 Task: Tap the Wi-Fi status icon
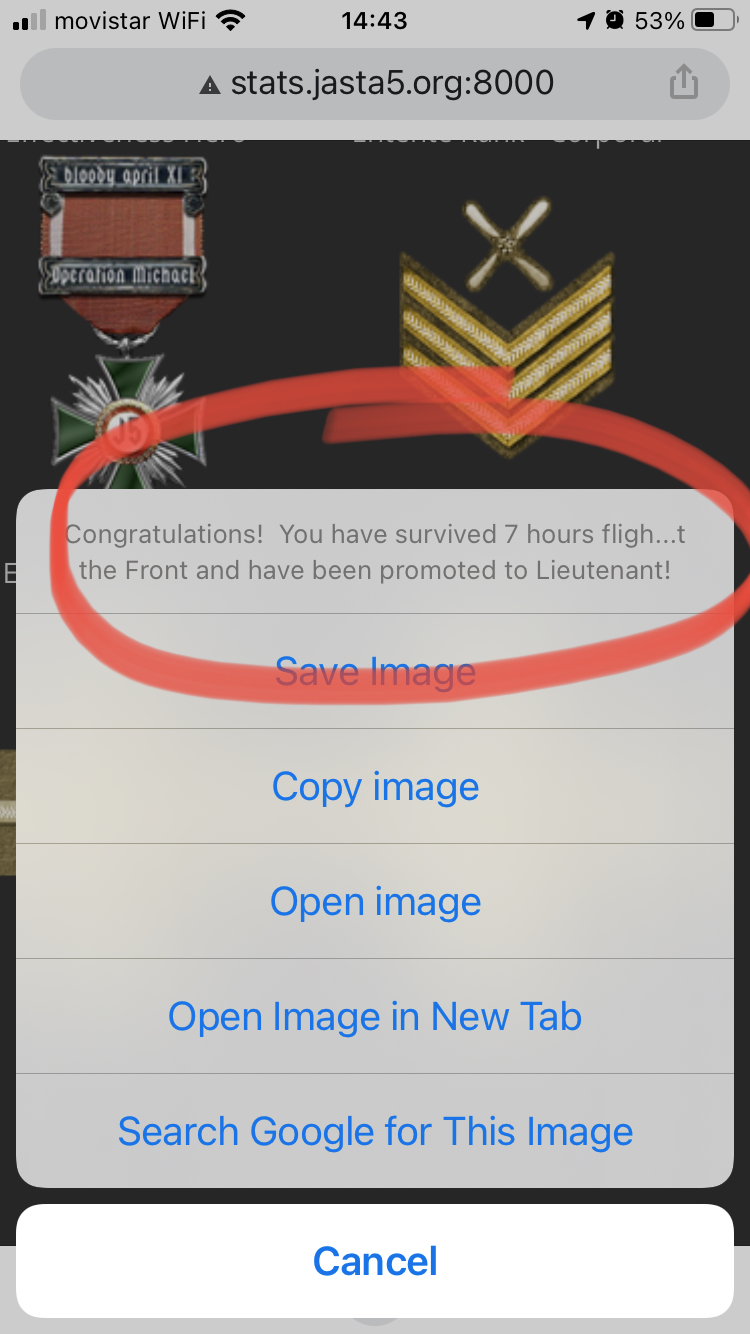[x=231, y=20]
